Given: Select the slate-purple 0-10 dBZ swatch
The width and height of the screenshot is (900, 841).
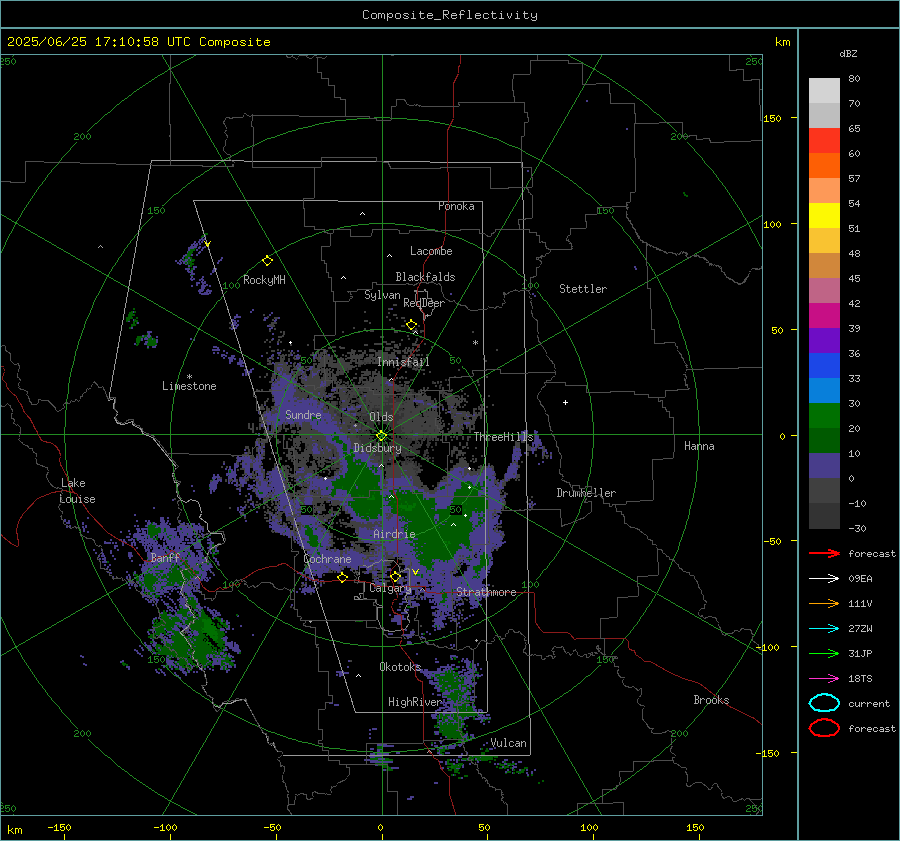Looking at the screenshot, I should click(x=824, y=466).
